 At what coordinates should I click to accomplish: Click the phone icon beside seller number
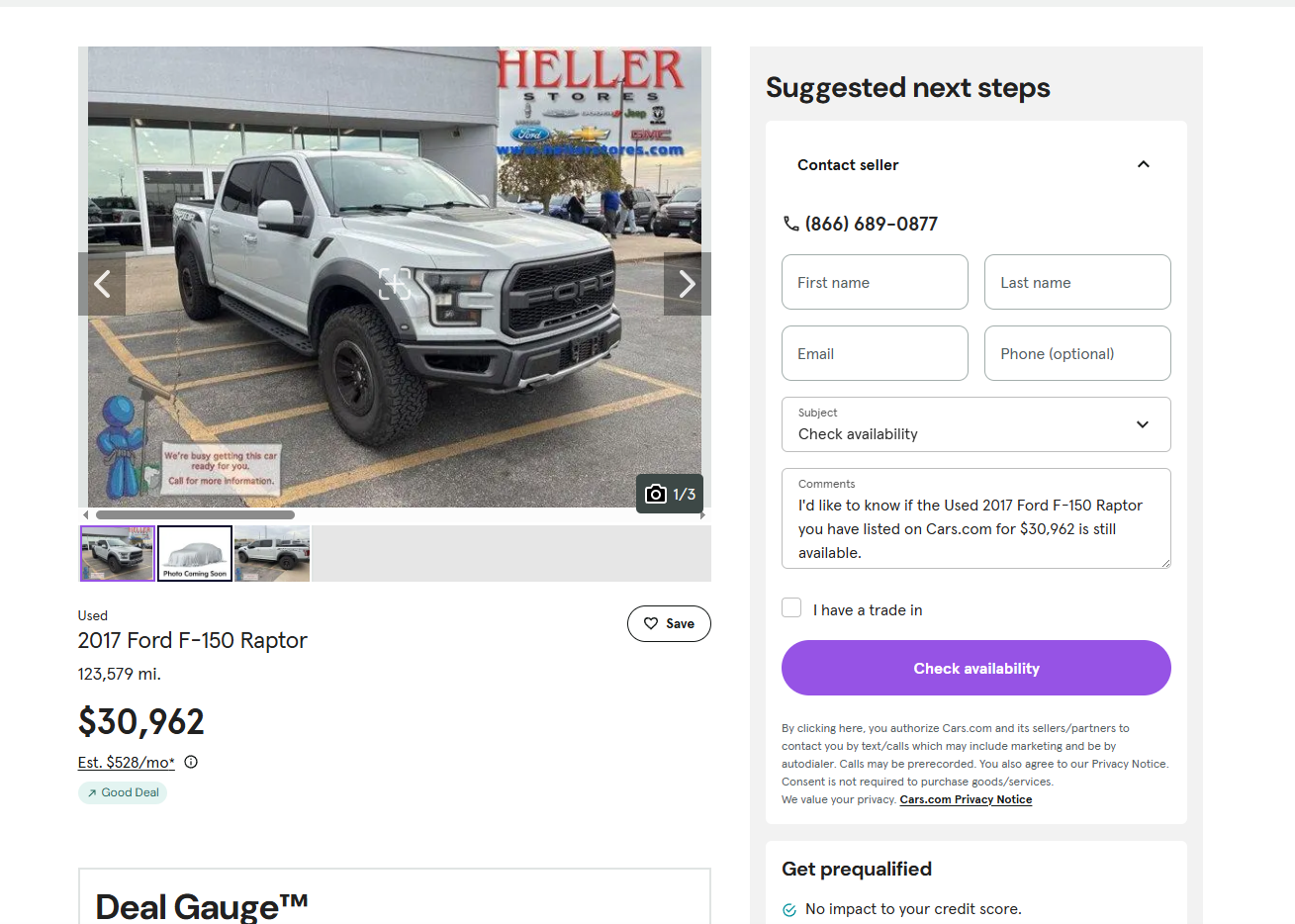[x=790, y=224]
